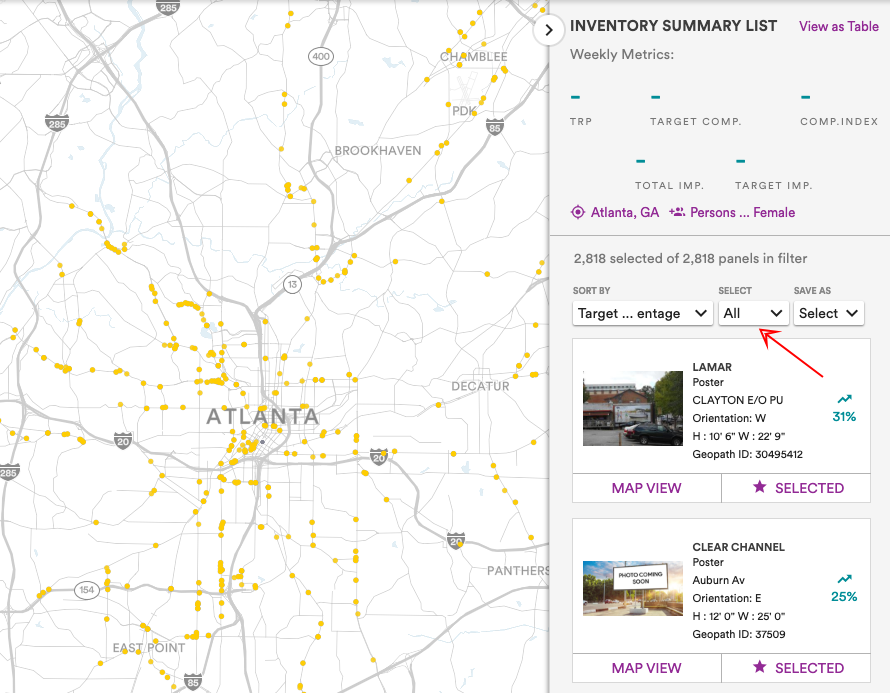Viewport: 890px width, 693px height.
Task: Click Geopath ID: 30495412 text
Action: tap(748, 454)
